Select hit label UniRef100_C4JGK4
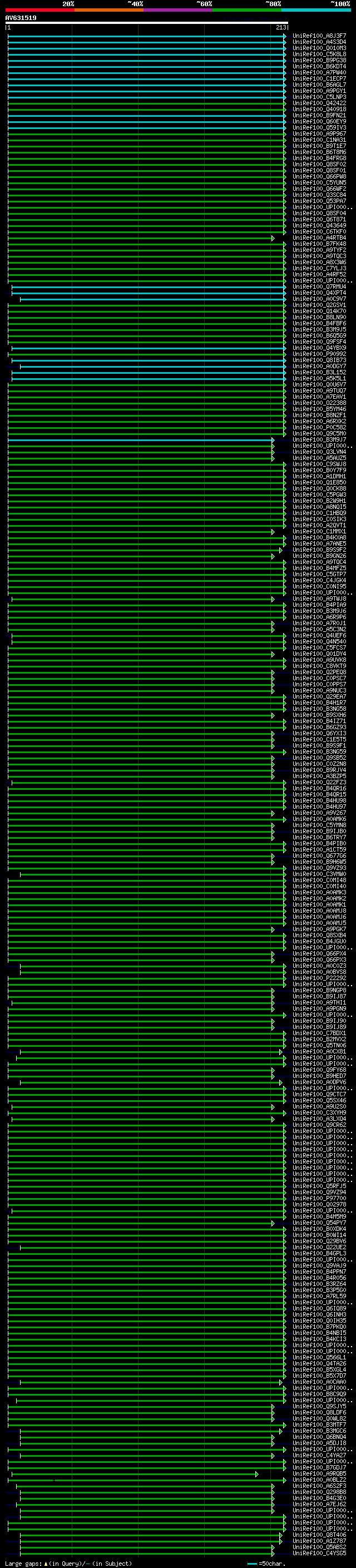 click(x=319, y=581)
